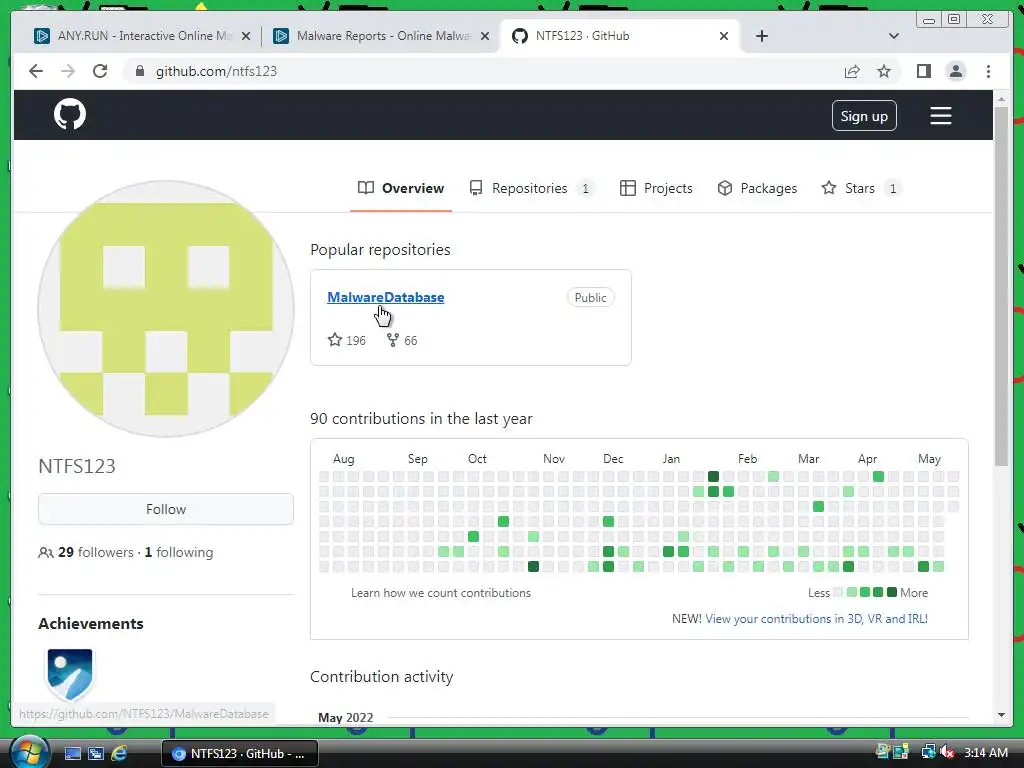The width and height of the screenshot is (1024, 768).
Task: Click the muted volume tray icon
Action: pos(947,752)
